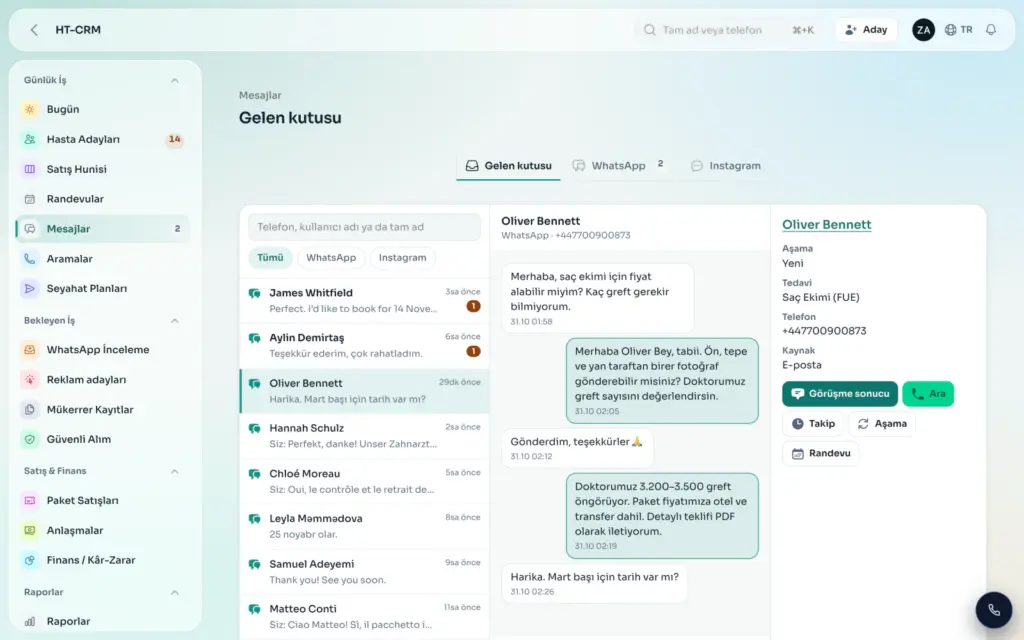Click the green Ara call button
1024x640 pixels.
click(x=928, y=394)
